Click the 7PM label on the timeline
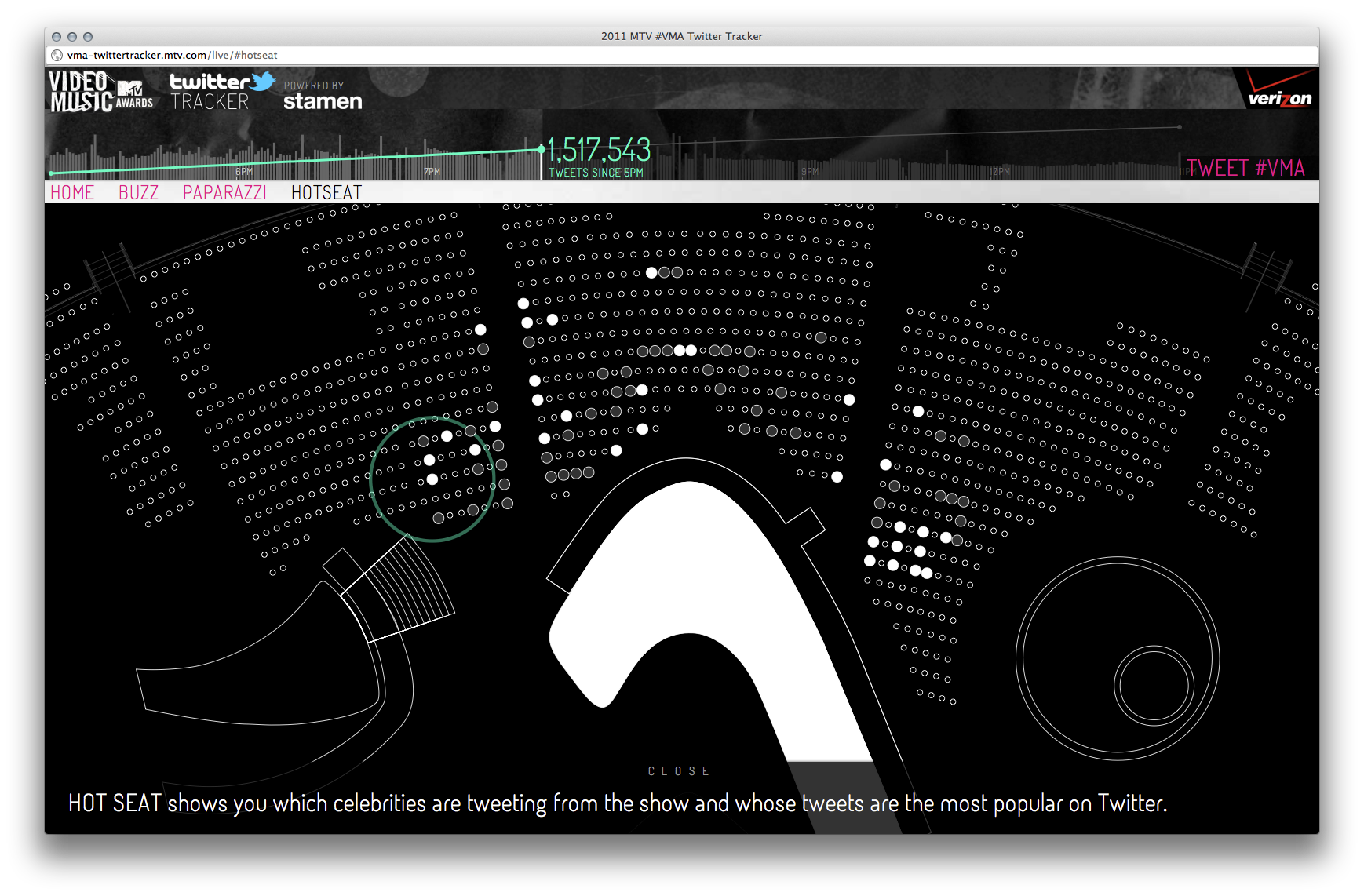 [x=432, y=171]
